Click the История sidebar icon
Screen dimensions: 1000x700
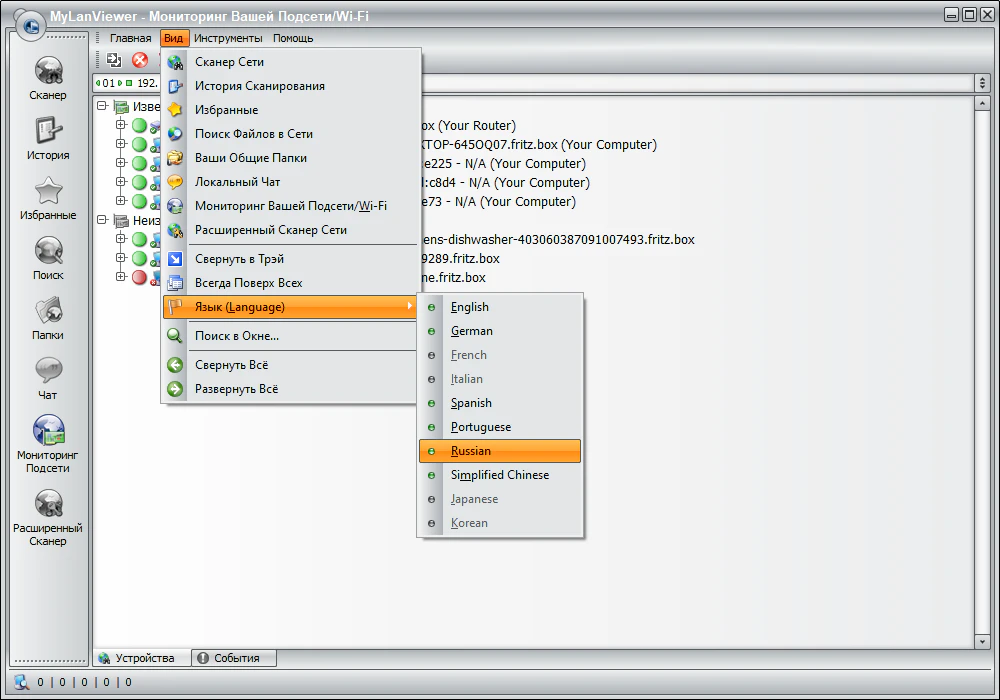48,138
